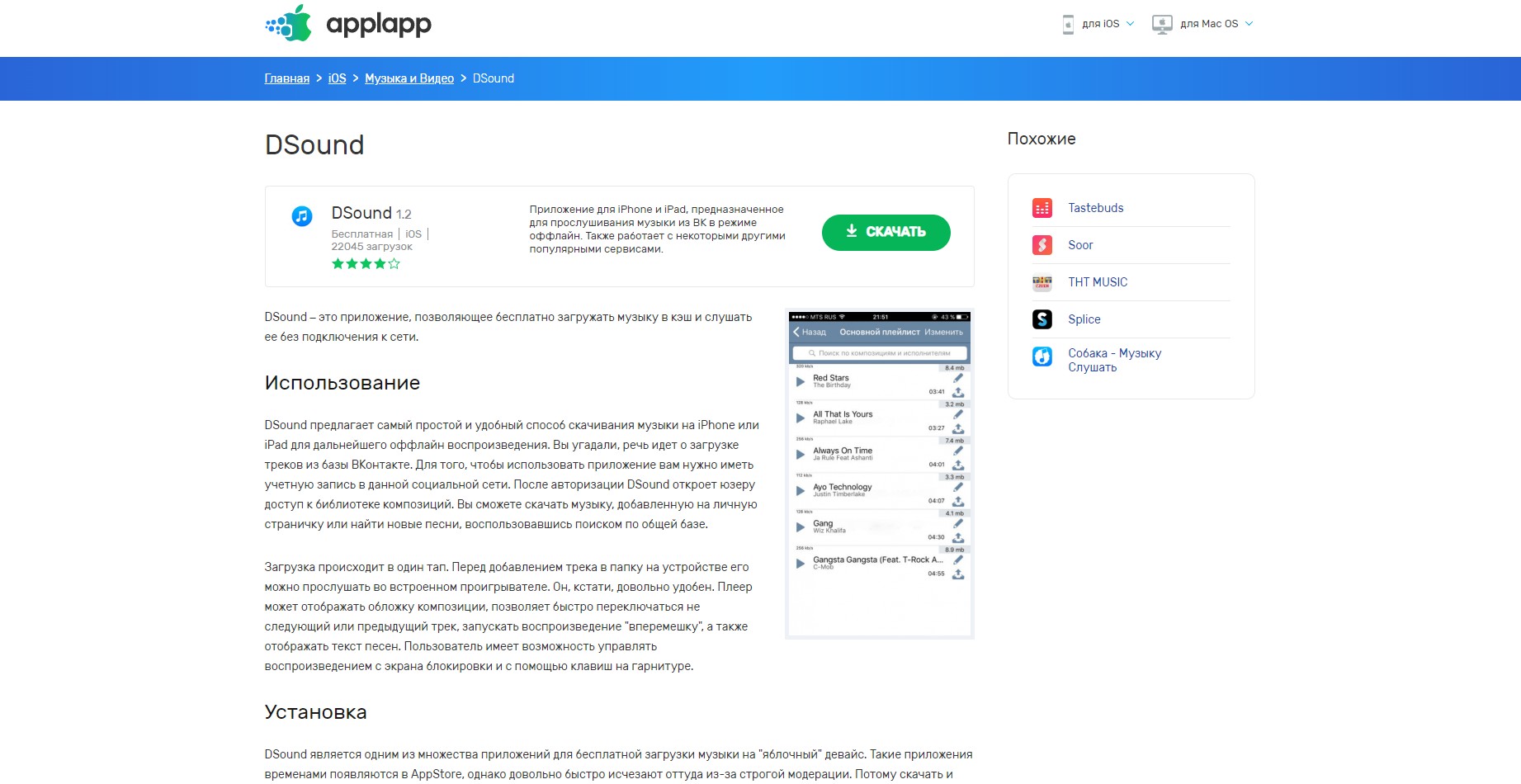
Task: Open the iOS breadcrumb link
Action: pos(338,78)
